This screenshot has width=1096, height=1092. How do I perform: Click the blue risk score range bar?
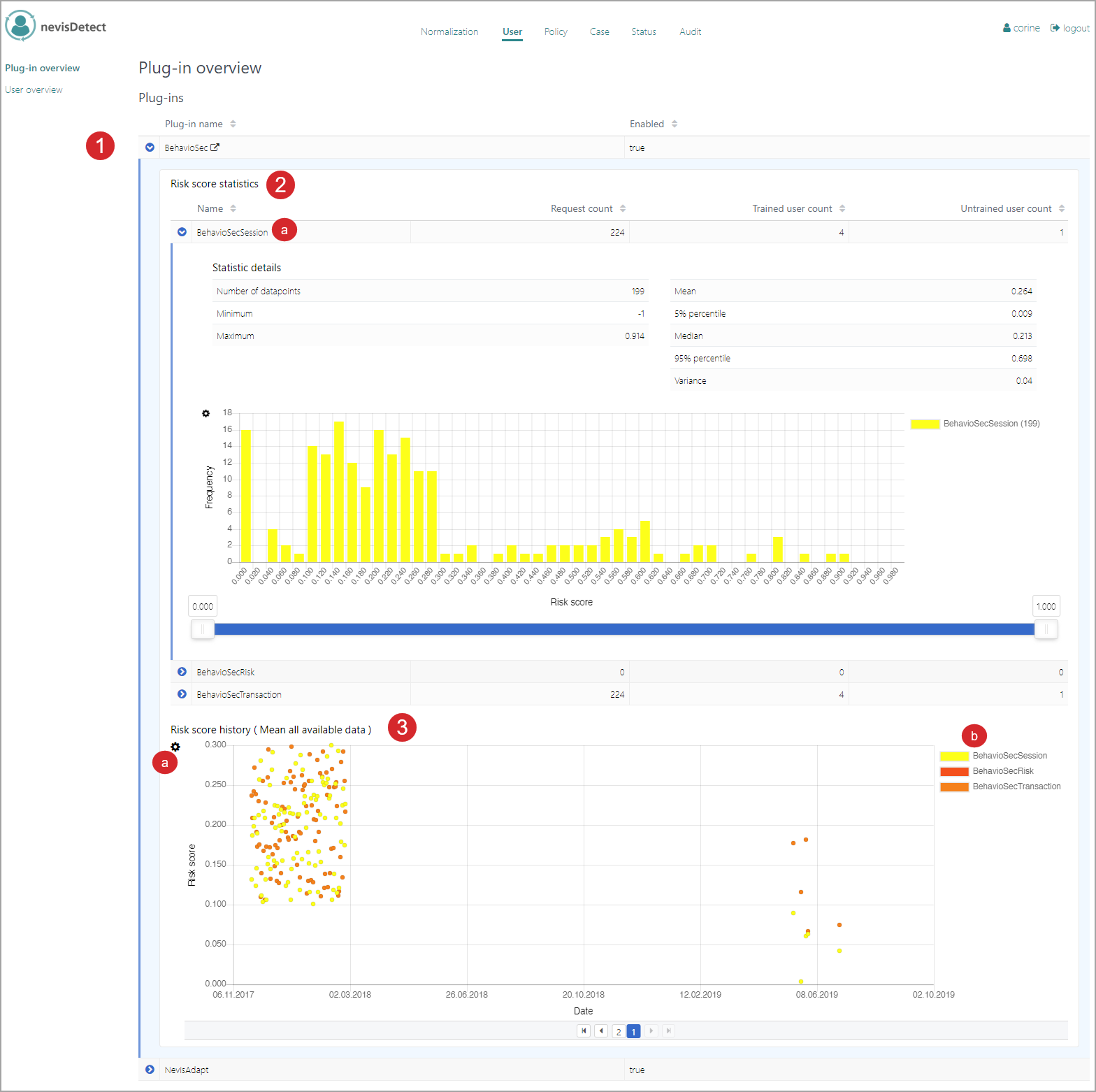[624, 629]
